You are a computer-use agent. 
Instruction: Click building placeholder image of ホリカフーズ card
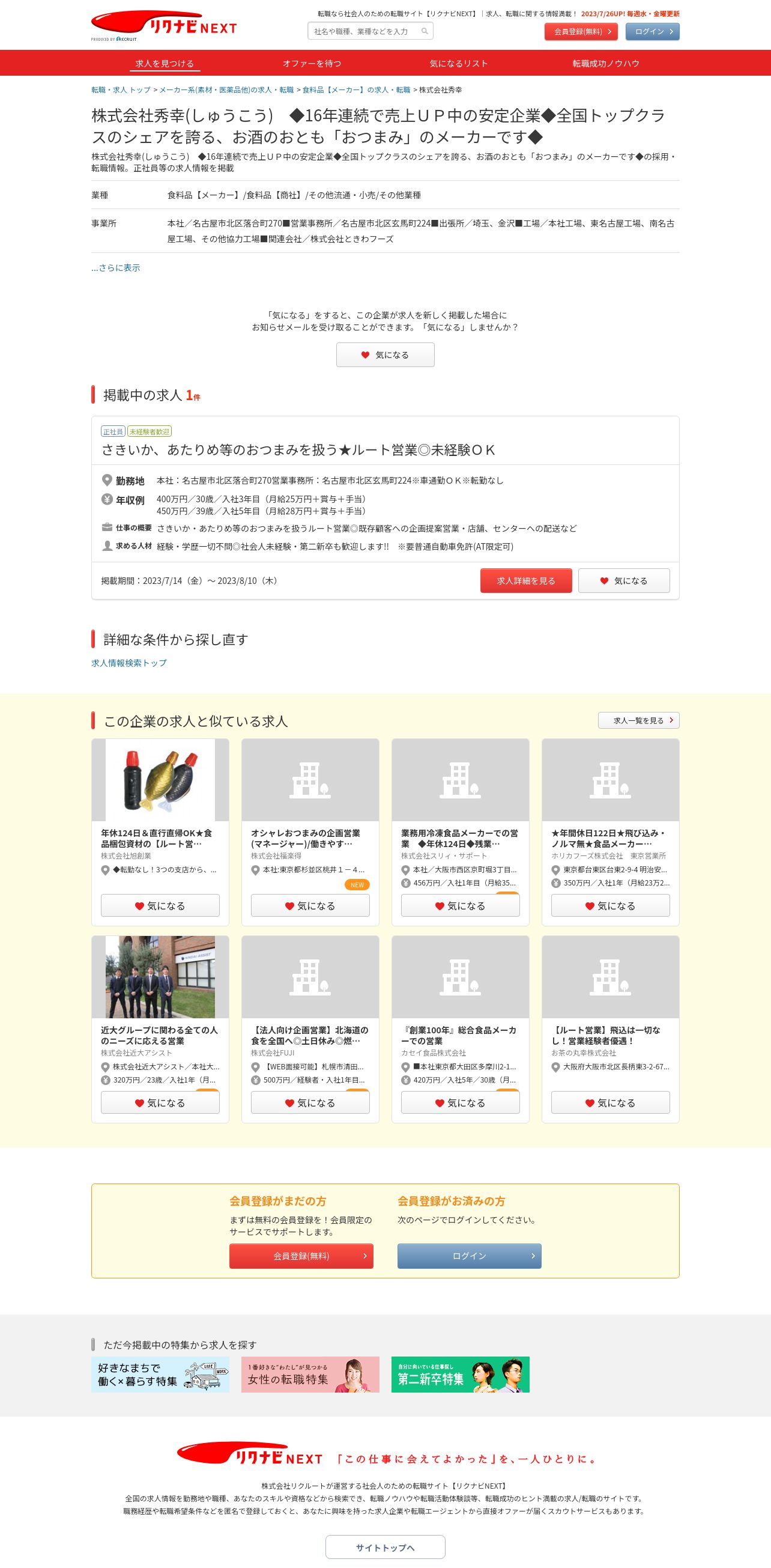point(610,780)
